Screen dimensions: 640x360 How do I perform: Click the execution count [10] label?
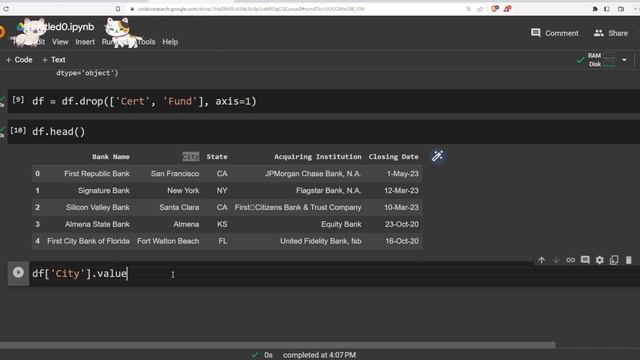[18, 130]
